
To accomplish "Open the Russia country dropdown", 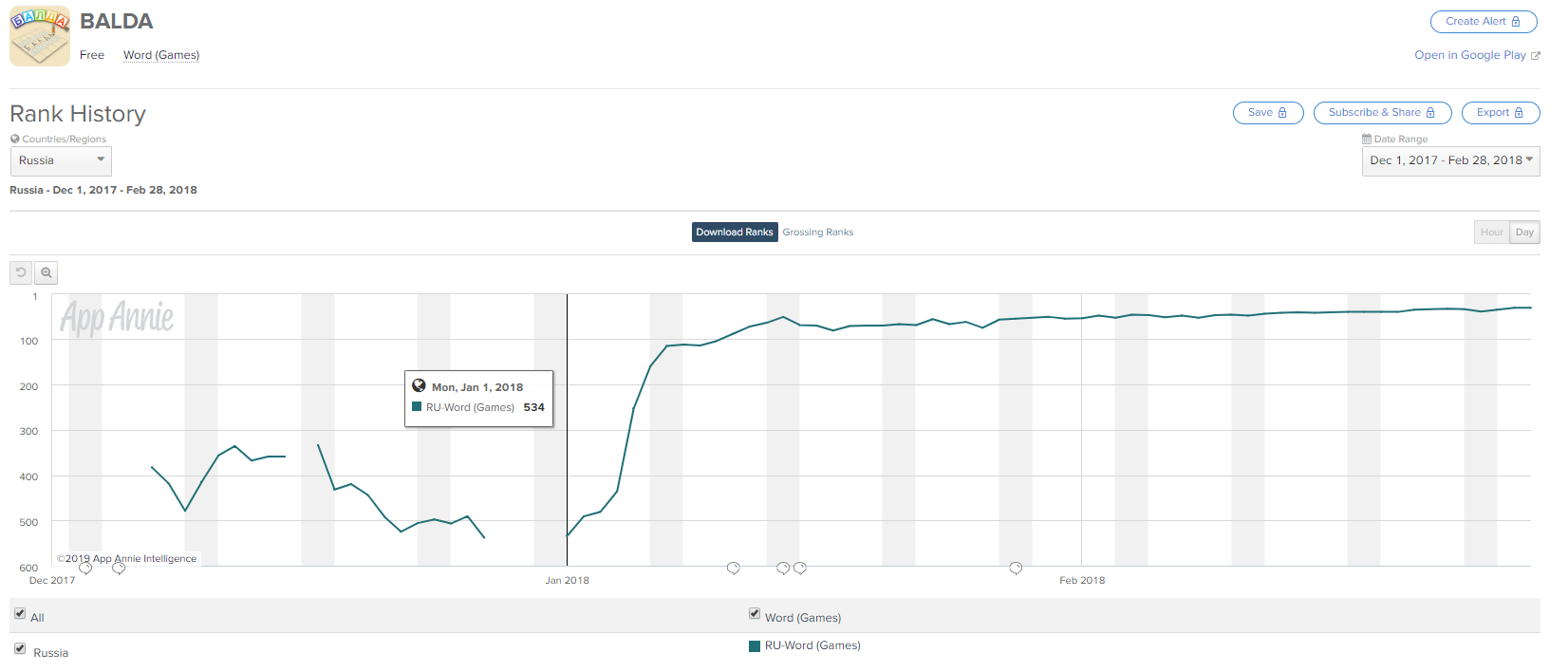I will click(61, 160).
